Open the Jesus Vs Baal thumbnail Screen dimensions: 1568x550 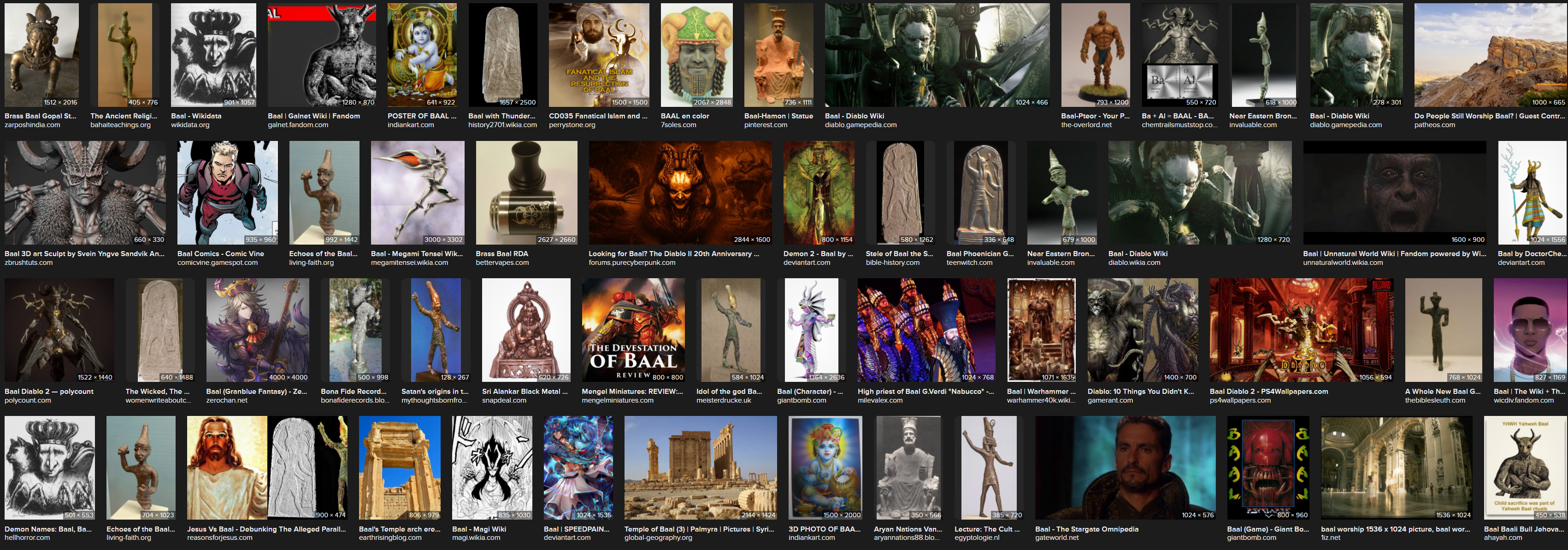click(x=267, y=468)
